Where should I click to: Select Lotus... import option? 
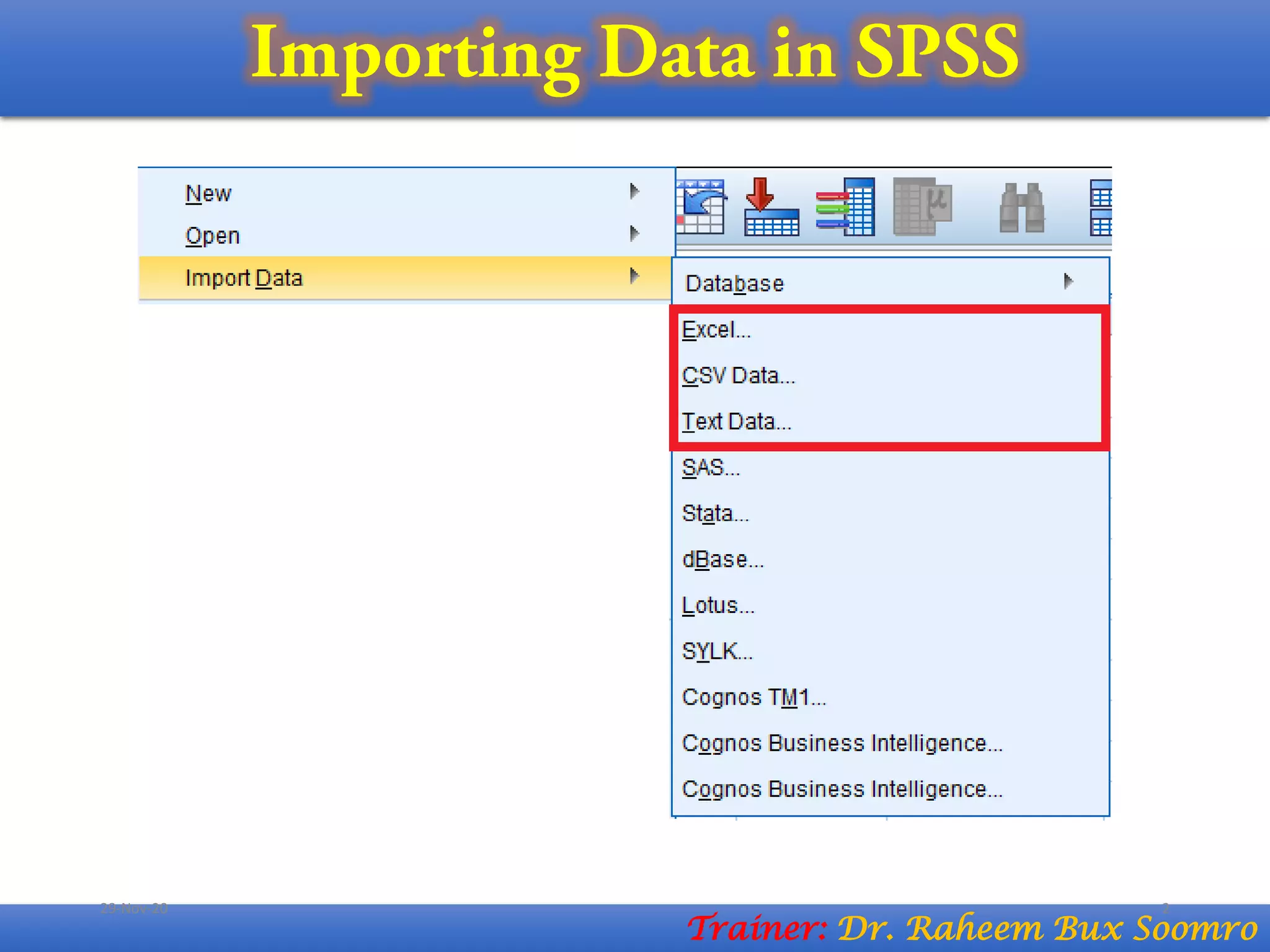click(x=717, y=605)
